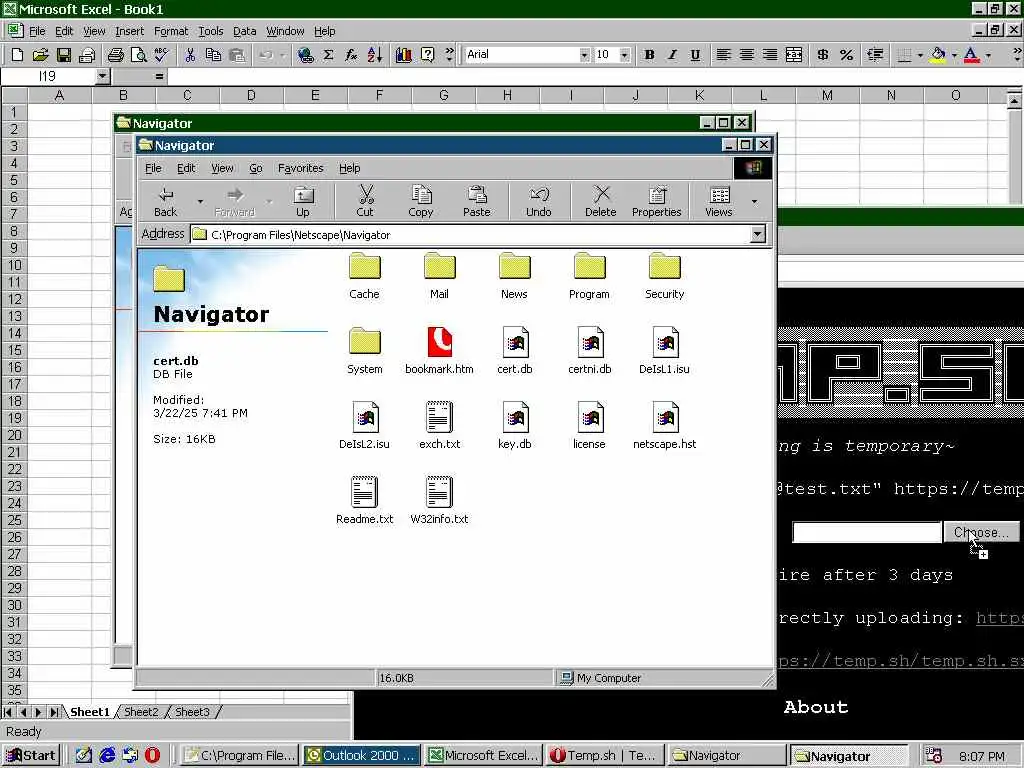The image size is (1024, 768).
Task: Click the Open file icon in Excel
Action: point(40,56)
